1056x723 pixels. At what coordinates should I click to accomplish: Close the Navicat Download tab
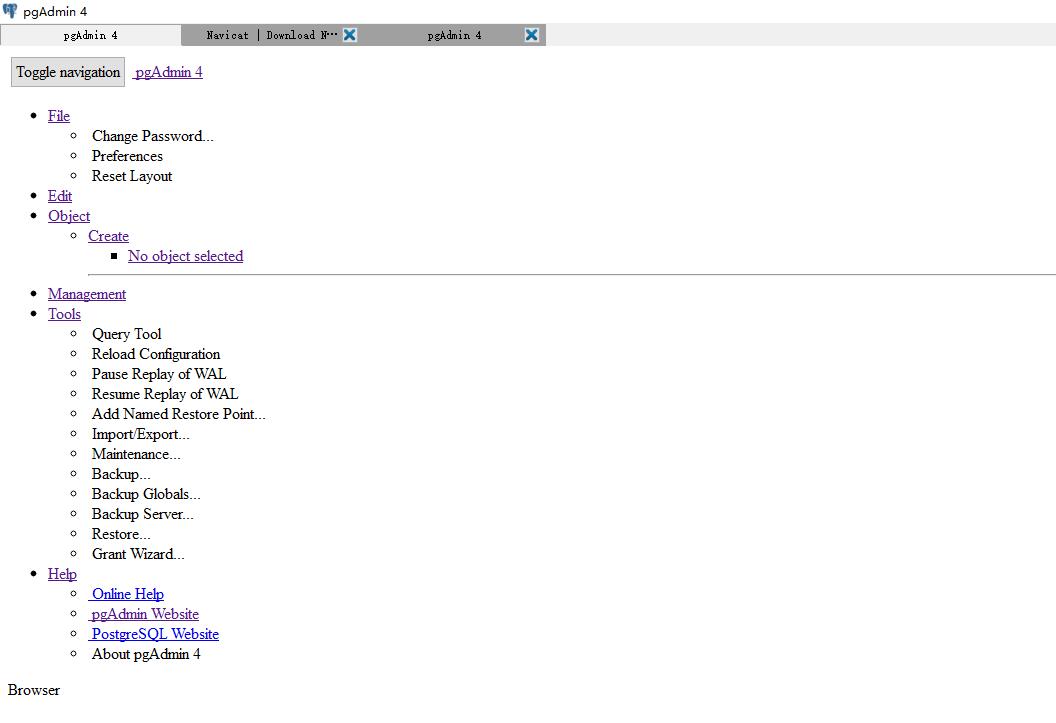[x=350, y=35]
